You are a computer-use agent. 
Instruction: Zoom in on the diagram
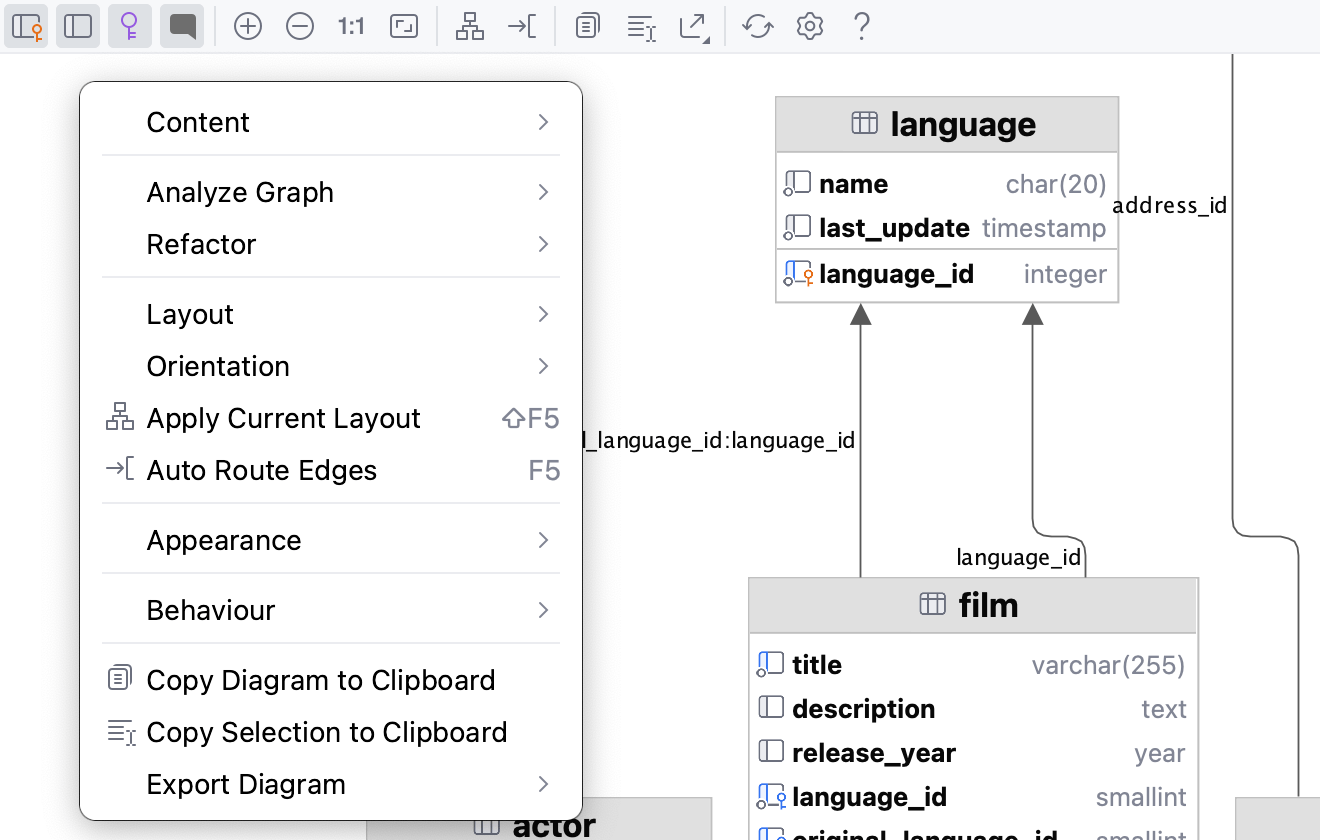(x=248, y=26)
